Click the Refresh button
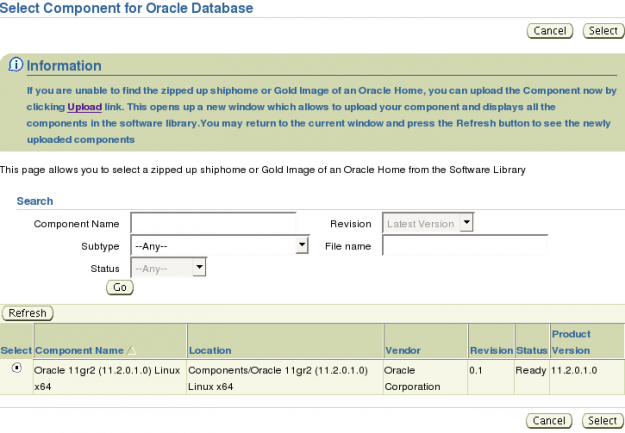The height and width of the screenshot is (433, 625). 28,313
